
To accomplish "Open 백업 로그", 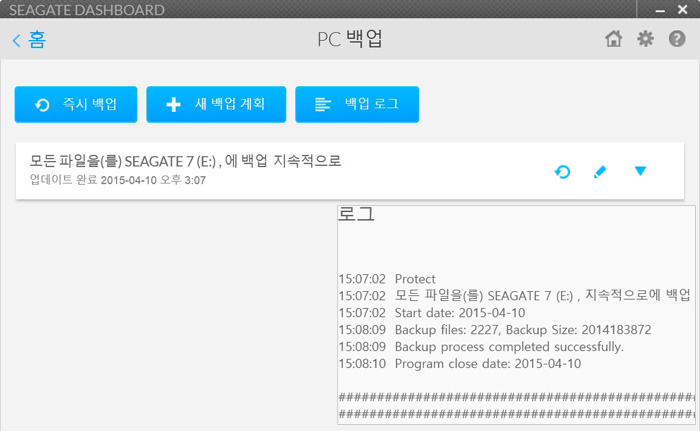I will [357, 105].
